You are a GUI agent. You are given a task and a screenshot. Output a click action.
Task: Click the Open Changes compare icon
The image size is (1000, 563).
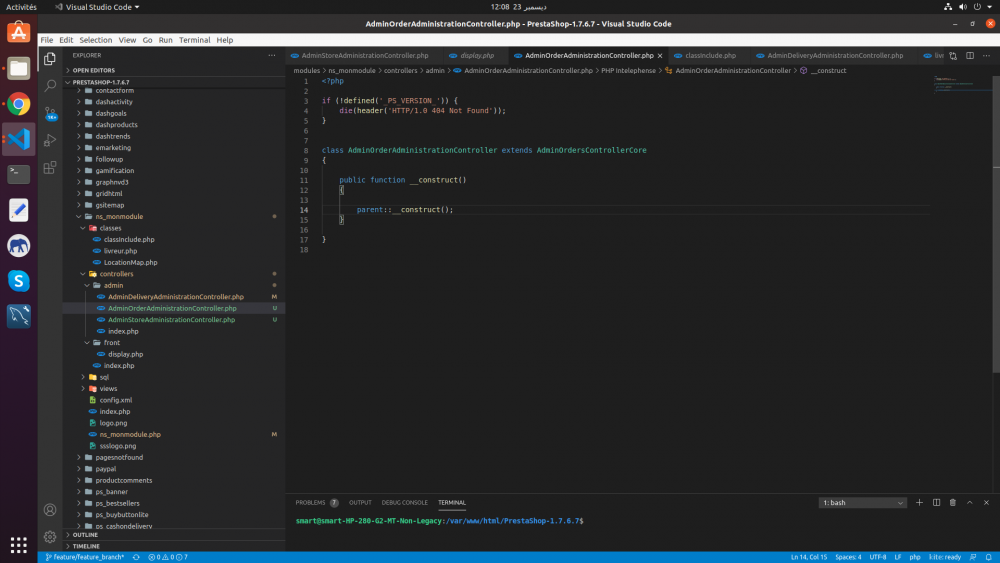[x=953, y=56]
